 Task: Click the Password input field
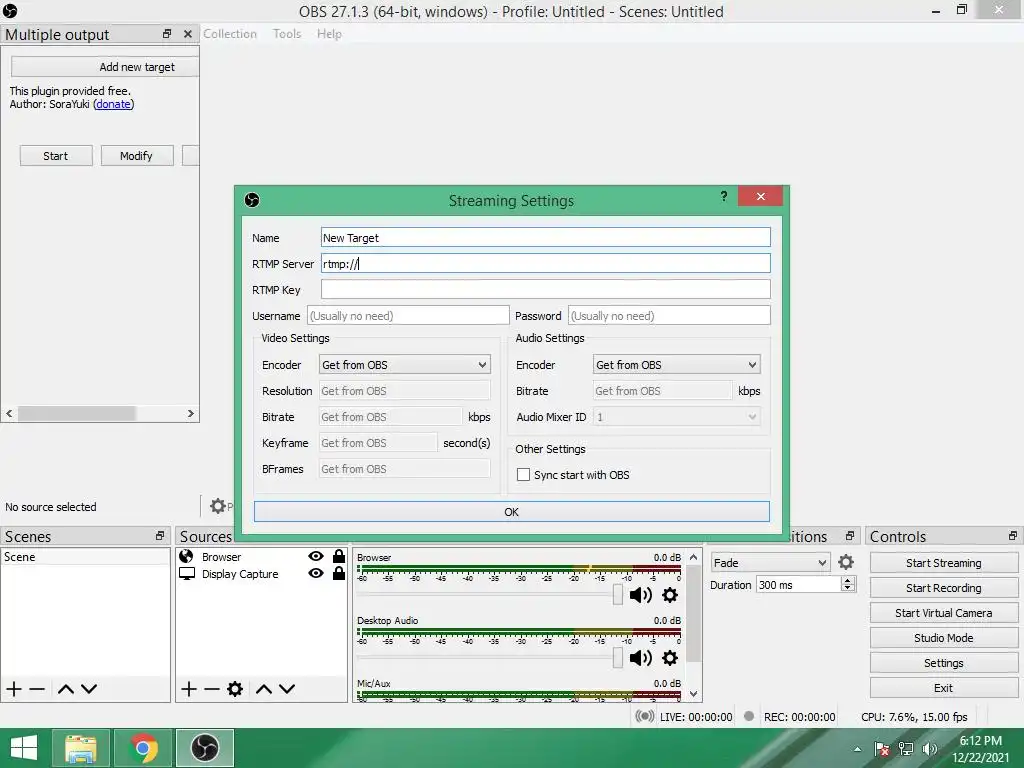click(669, 315)
